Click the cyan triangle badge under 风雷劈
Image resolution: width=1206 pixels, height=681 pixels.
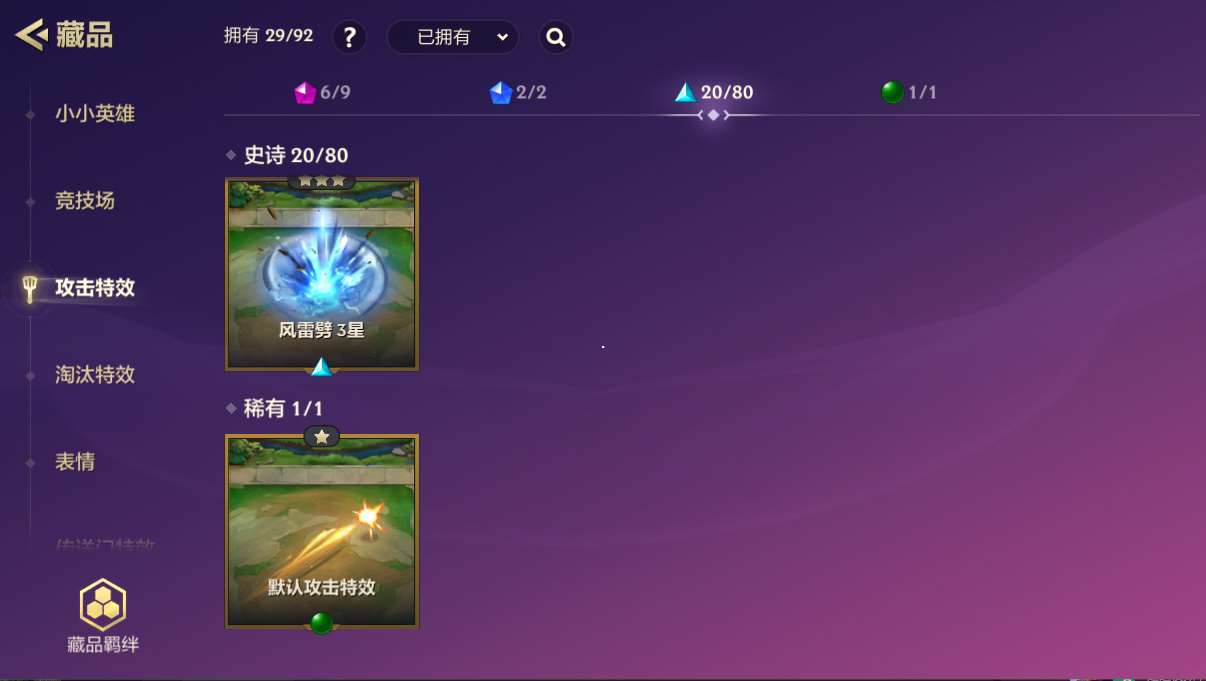tap(321, 367)
